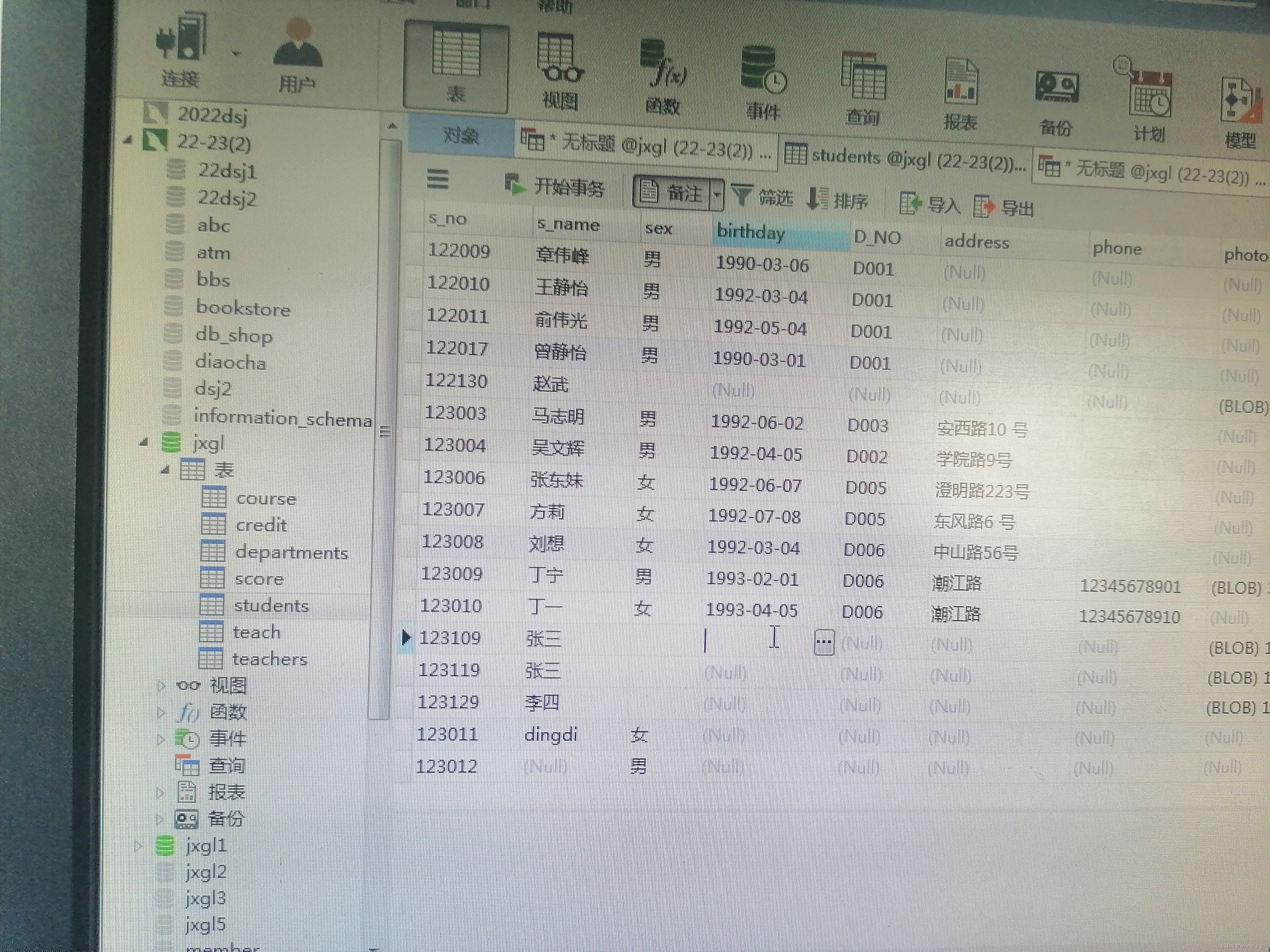This screenshot has height=952, width=1270.
Task: Switch to the 对象 (Objects) tab
Action: (460, 136)
